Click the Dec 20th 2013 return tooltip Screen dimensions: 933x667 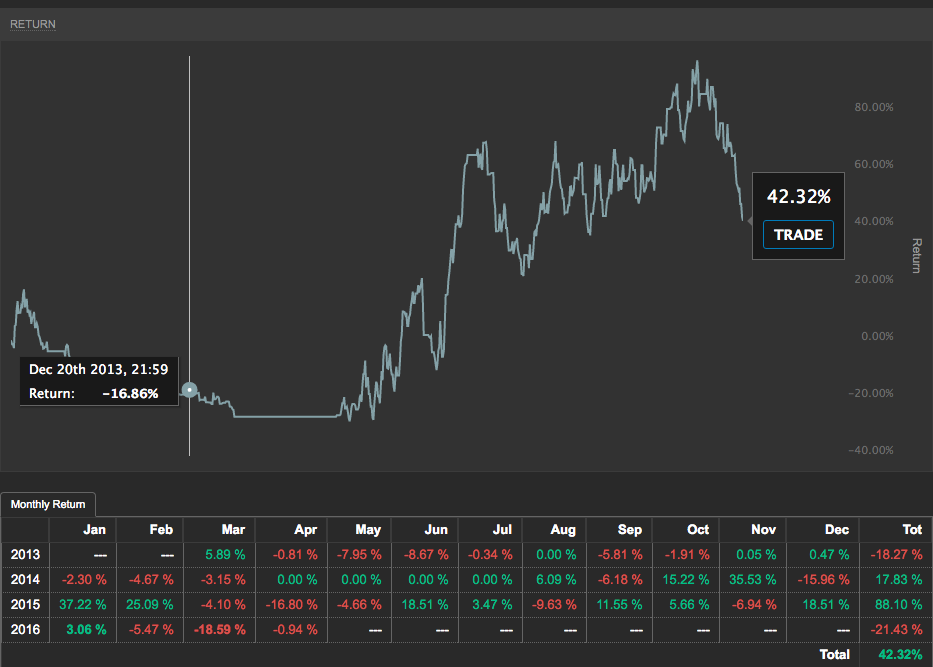(98, 381)
